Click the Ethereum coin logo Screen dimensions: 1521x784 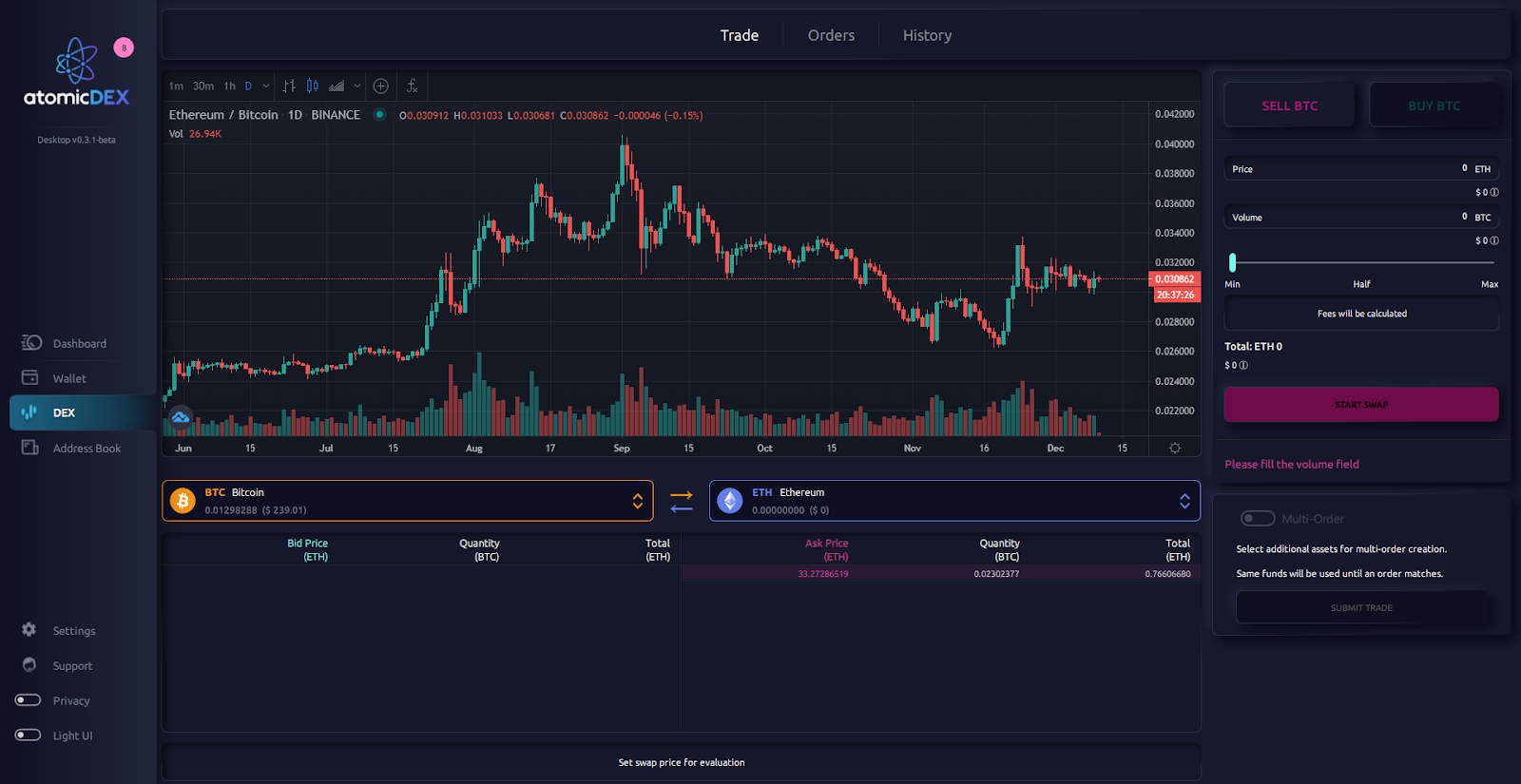[x=730, y=501]
